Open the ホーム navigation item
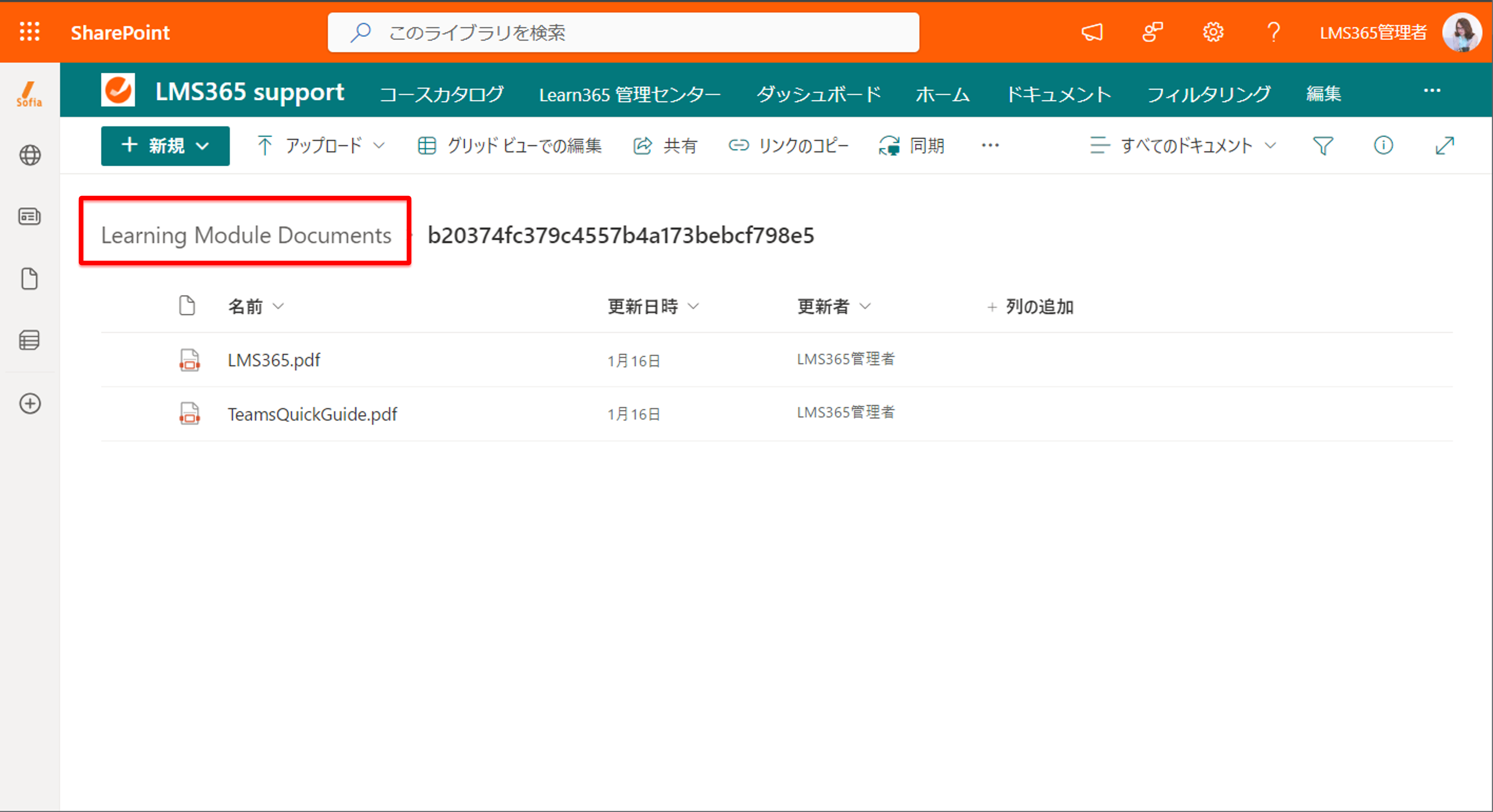The width and height of the screenshot is (1493, 812). click(x=943, y=94)
